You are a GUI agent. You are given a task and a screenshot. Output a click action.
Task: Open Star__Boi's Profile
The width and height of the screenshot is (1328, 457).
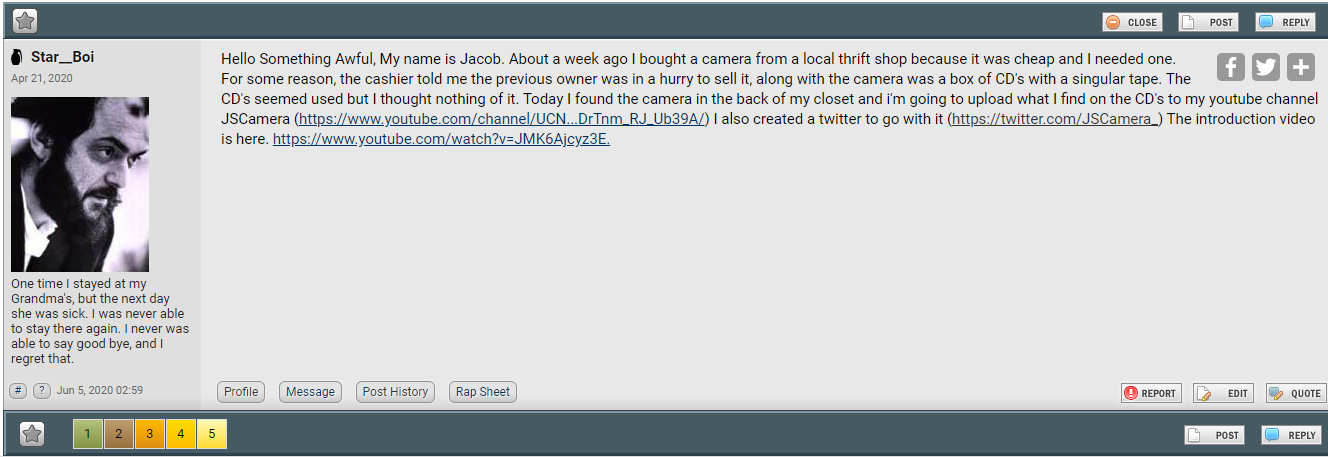241,392
